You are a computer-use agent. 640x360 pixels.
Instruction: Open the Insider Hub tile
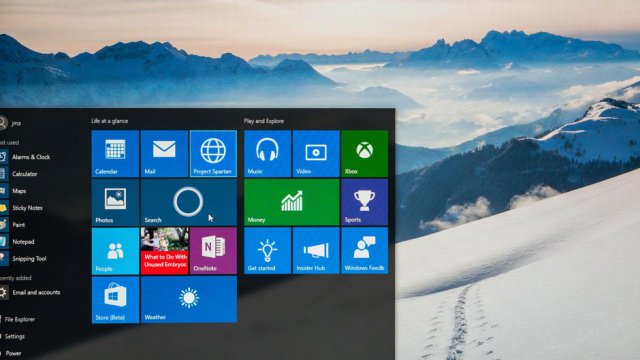point(316,251)
